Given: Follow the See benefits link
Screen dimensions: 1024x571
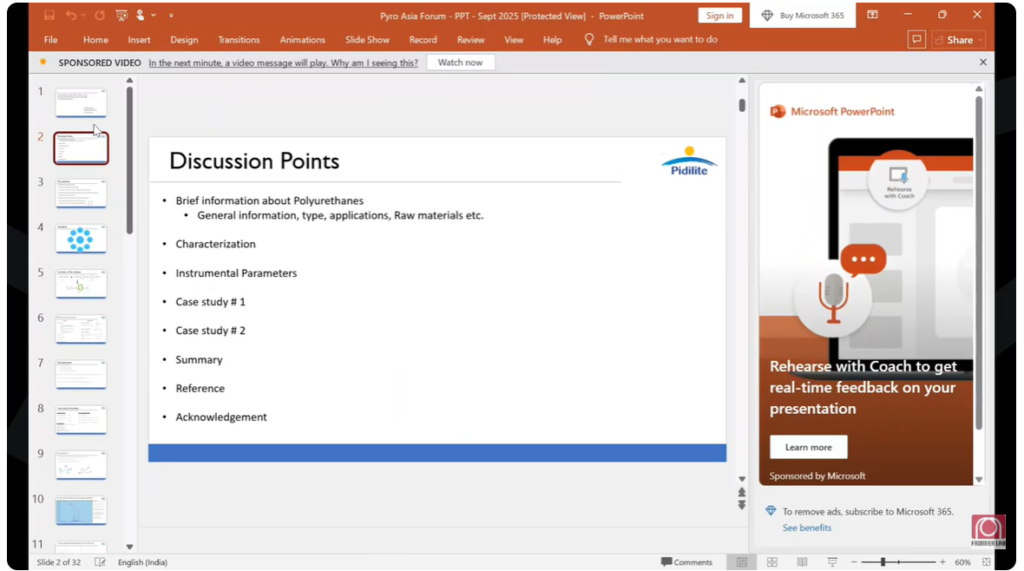Looking at the screenshot, I should (806, 528).
